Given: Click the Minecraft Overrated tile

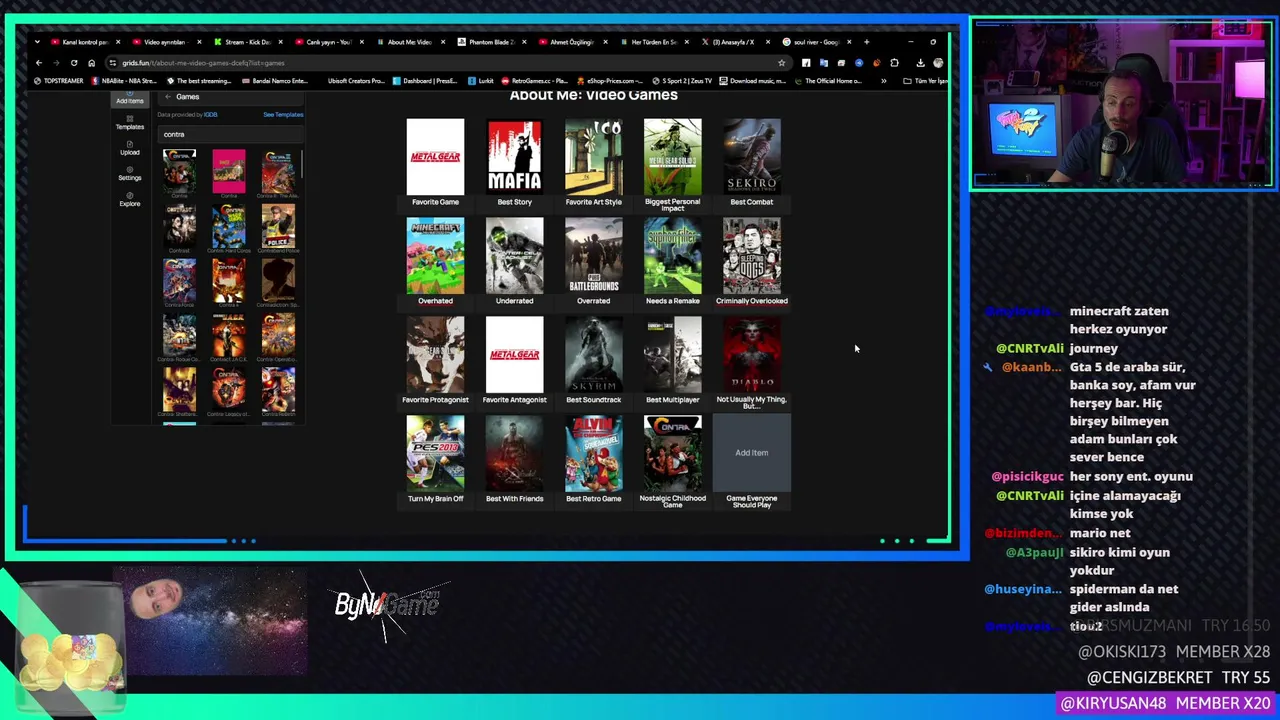Looking at the screenshot, I should (x=435, y=256).
